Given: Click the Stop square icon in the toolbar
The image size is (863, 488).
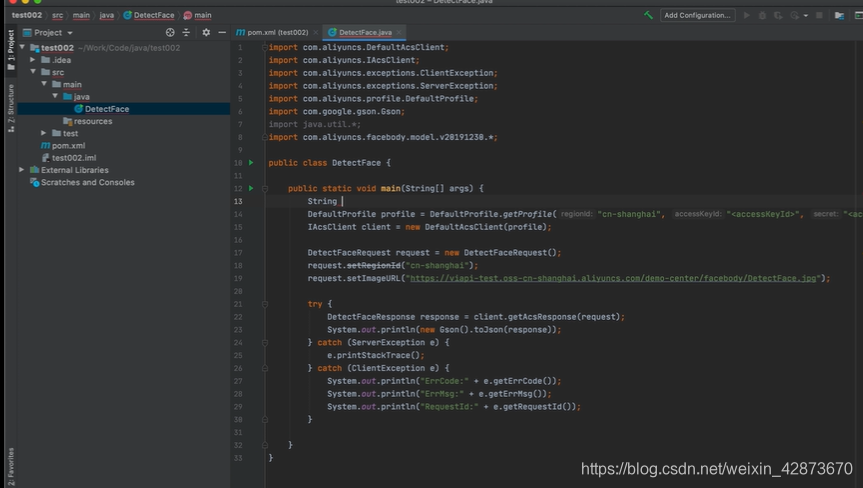Looking at the screenshot, I should 819,15.
